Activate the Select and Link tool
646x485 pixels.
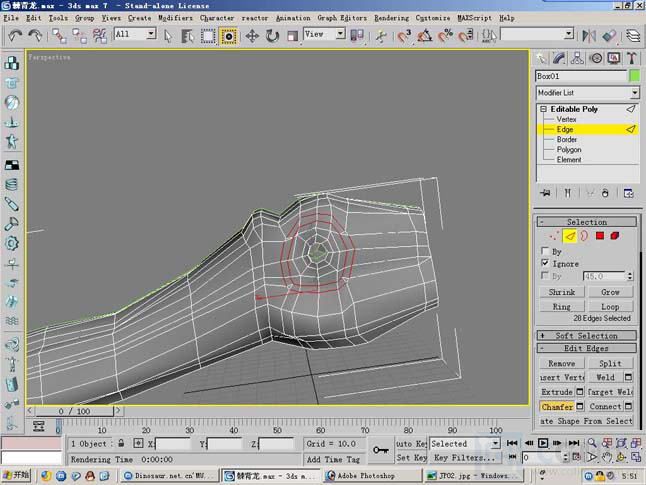59,36
